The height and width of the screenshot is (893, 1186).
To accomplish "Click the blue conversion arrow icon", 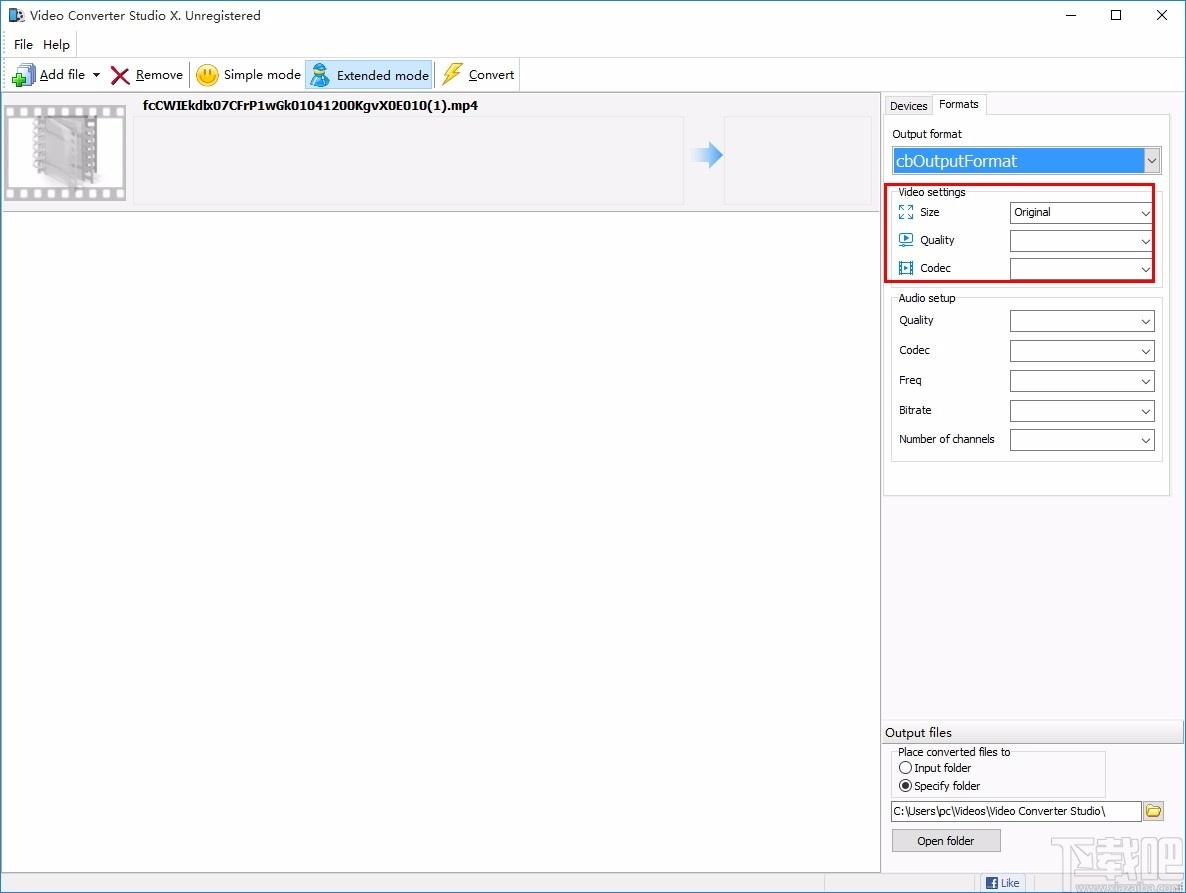I will (707, 155).
